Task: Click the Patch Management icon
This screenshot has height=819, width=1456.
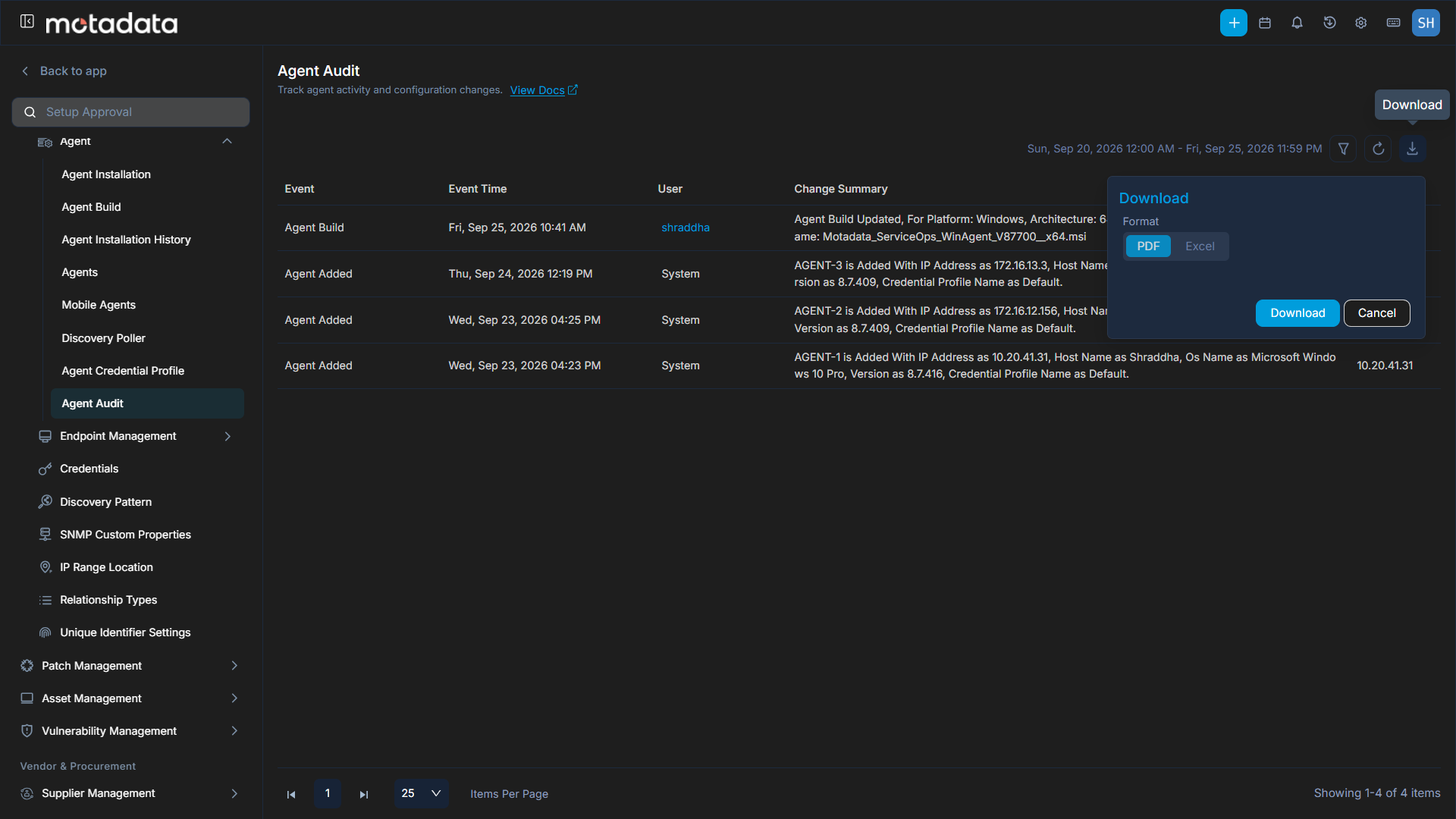Action: coord(27,666)
